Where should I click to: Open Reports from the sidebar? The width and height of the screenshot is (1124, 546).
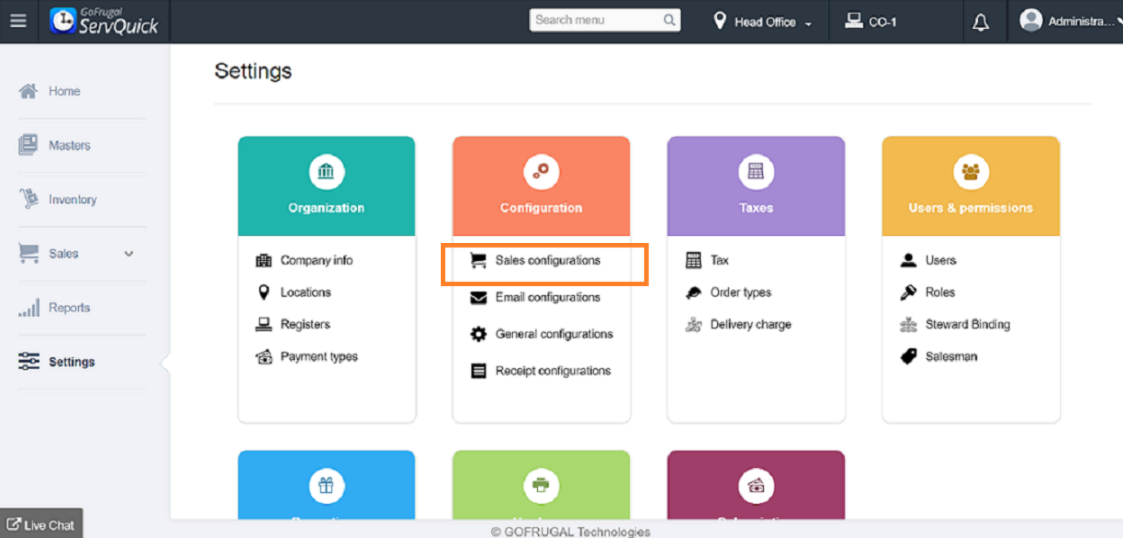(69, 308)
